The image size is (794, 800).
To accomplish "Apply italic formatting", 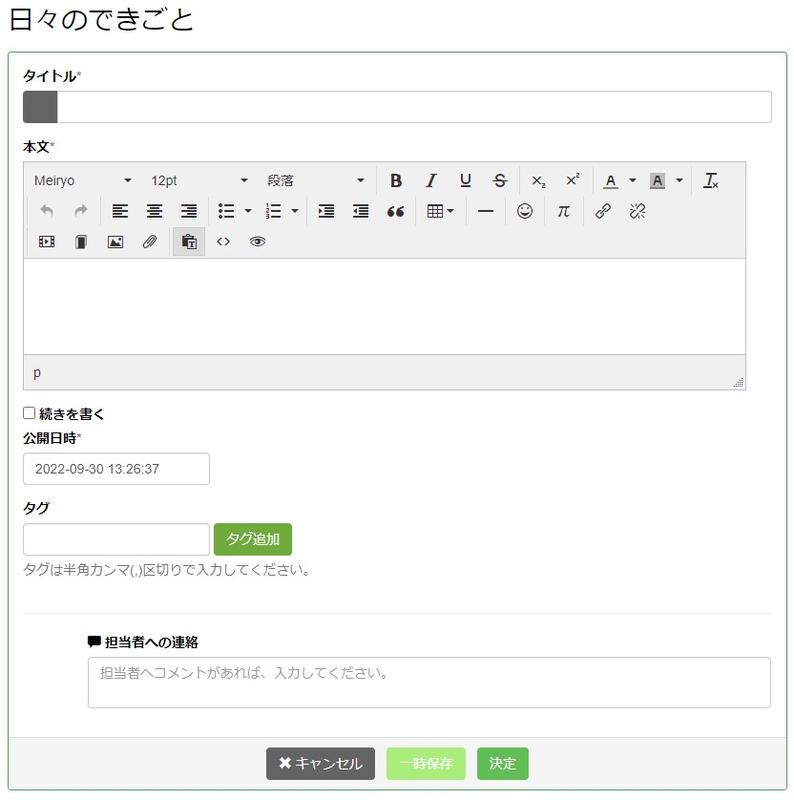I will [431, 181].
